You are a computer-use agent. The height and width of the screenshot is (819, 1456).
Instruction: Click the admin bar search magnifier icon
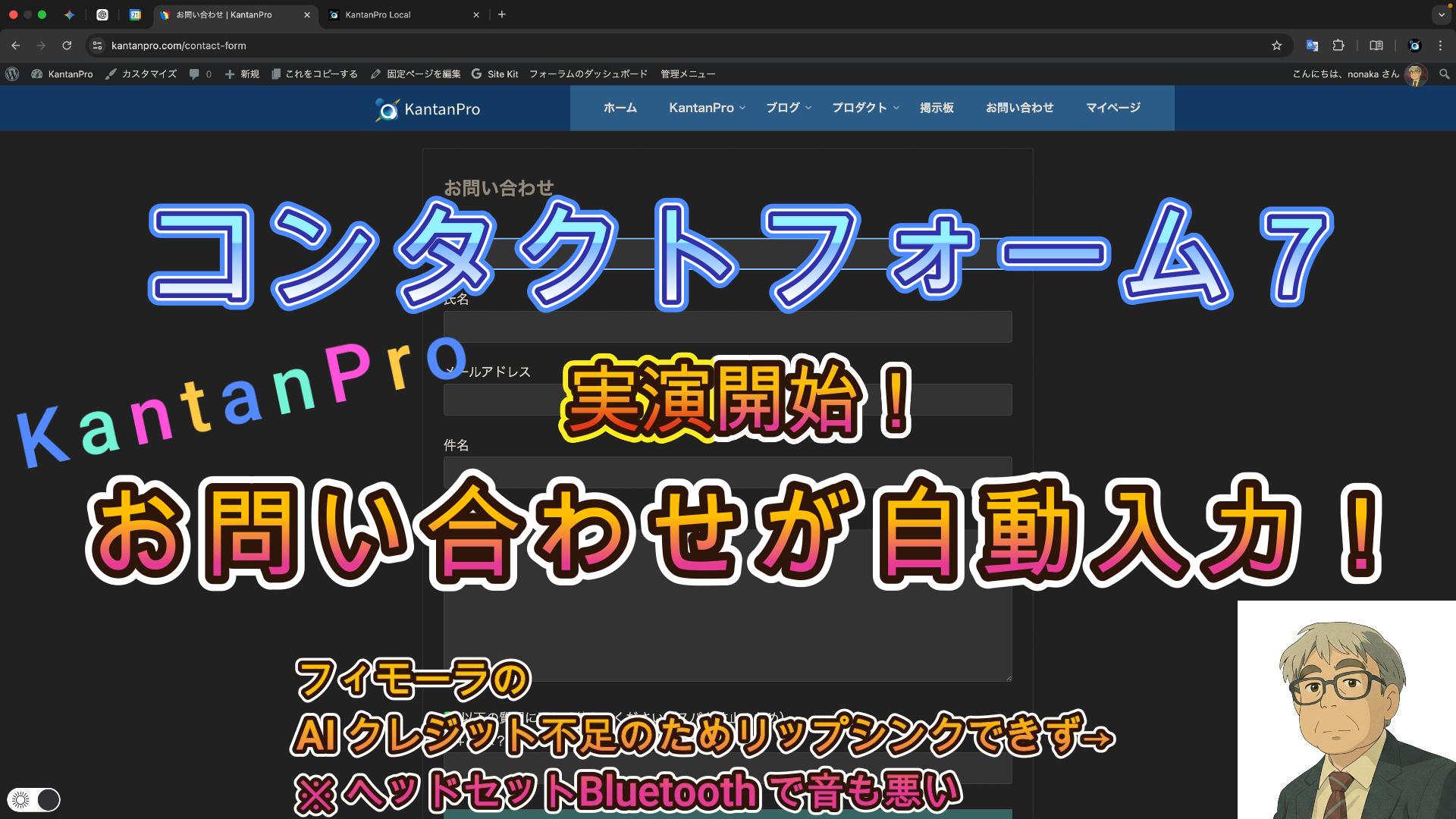1444,74
